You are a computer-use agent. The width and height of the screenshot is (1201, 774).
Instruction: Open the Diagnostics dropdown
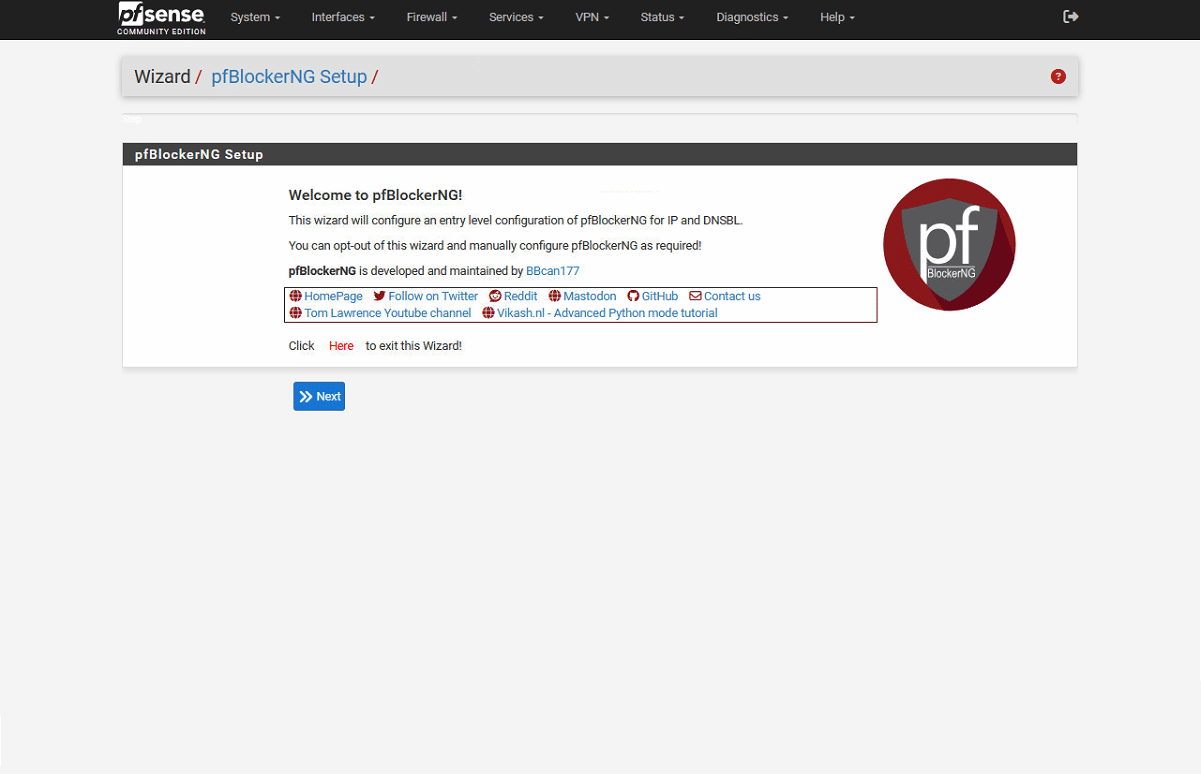[x=752, y=17]
